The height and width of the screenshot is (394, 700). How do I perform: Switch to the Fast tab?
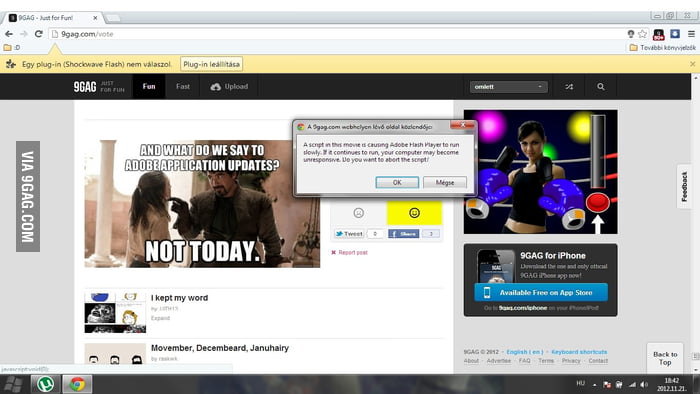pyautogui.click(x=183, y=87)
